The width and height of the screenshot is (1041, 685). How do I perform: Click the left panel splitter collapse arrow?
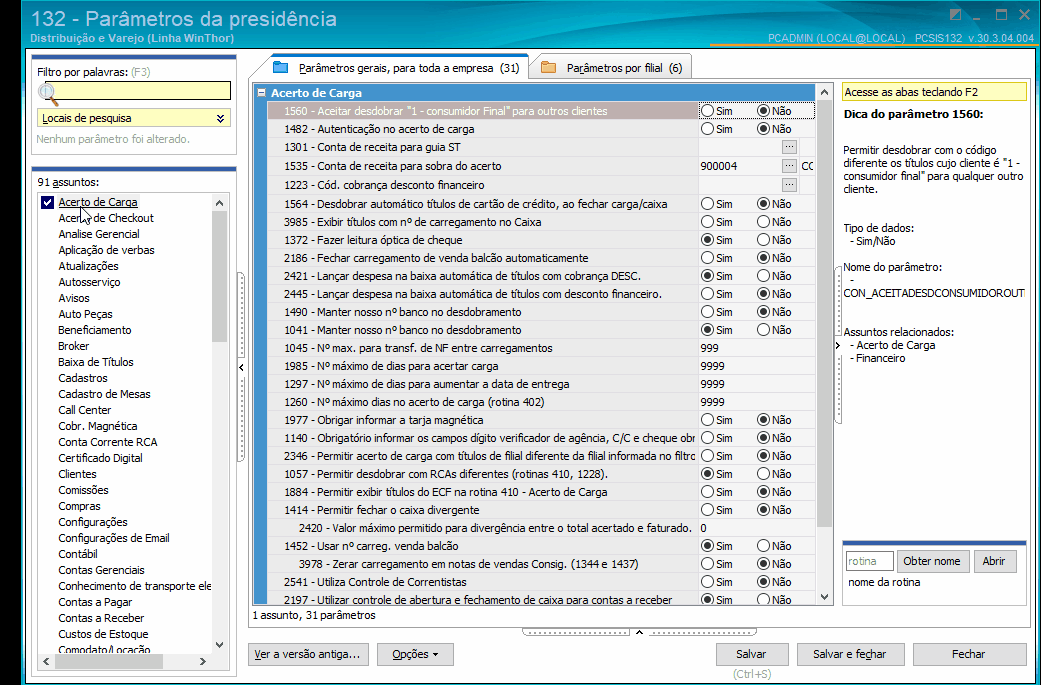click(x=241, y=368)
